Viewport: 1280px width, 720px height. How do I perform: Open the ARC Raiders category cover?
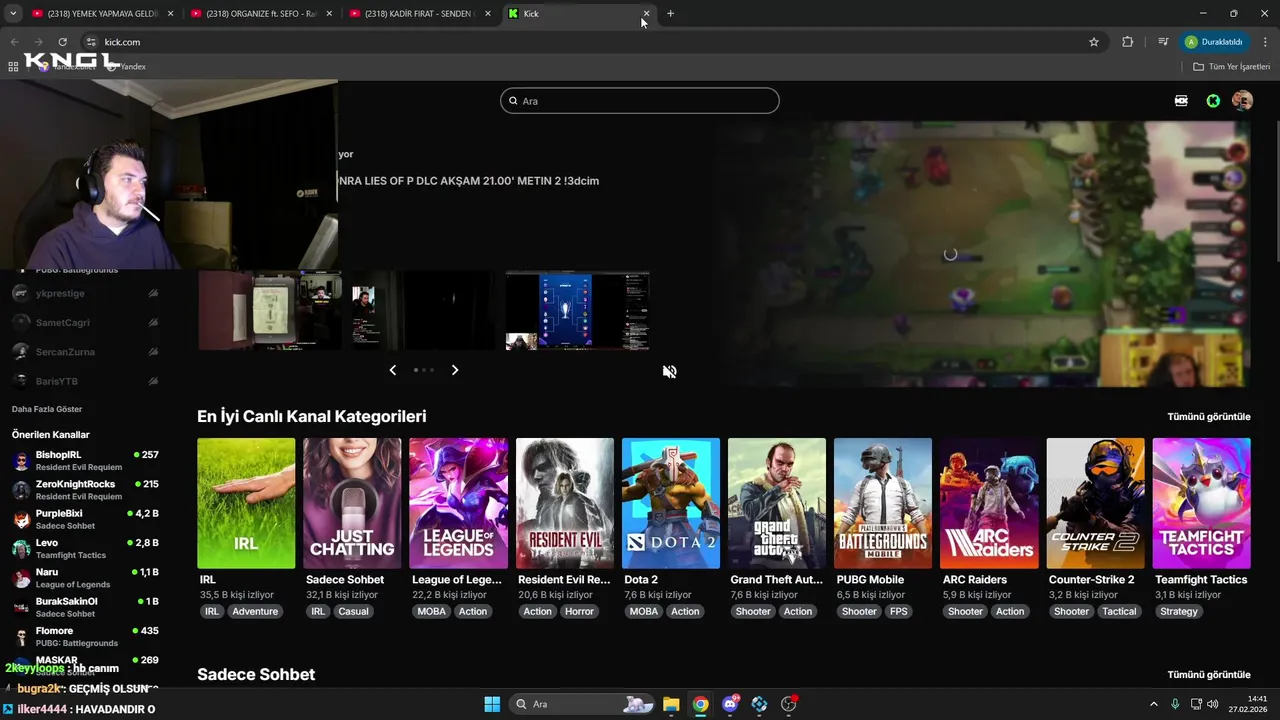[x=989, y=503]
